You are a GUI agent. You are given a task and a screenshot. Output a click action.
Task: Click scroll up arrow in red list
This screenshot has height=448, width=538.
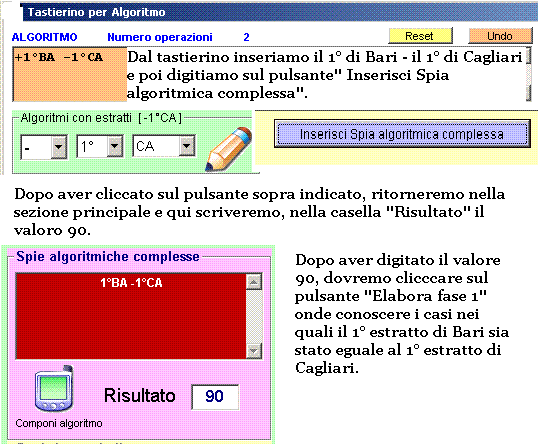click(254, 283)
